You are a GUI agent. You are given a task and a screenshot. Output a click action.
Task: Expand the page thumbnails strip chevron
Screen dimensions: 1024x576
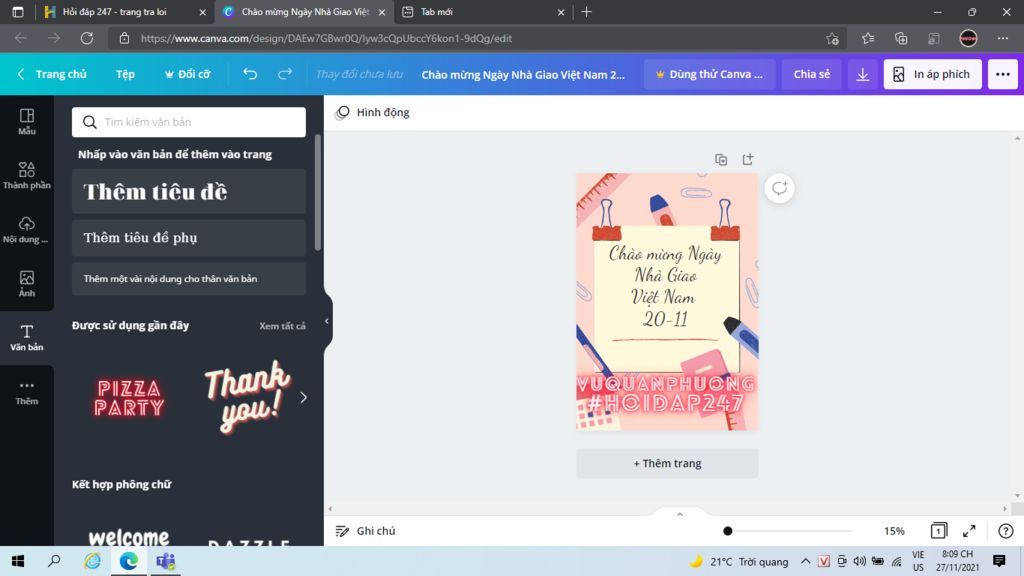pyautogui.click(x=679, y=514)
